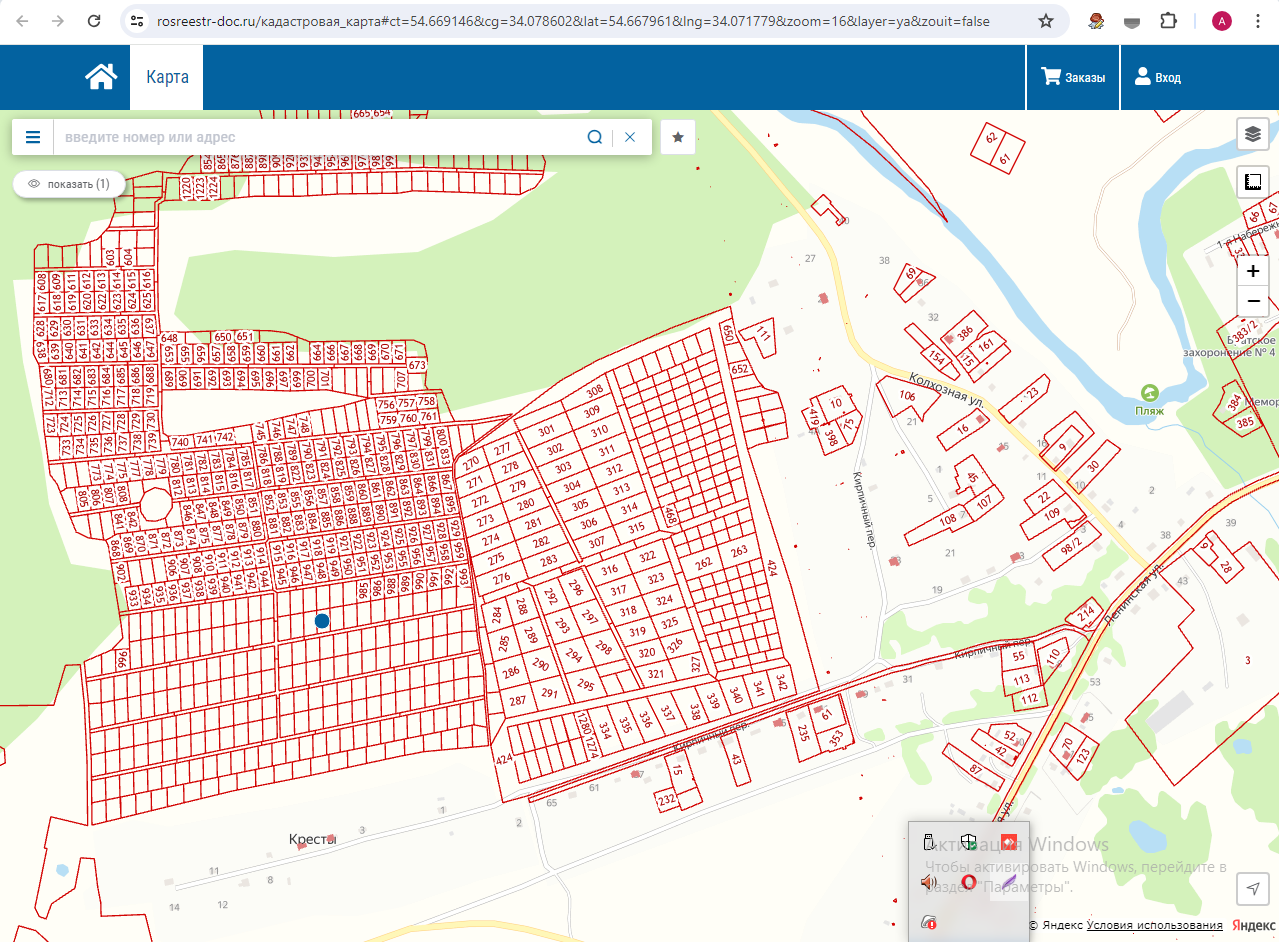
Task: Click the geolocation arrow button
Action: [1253, 888]
